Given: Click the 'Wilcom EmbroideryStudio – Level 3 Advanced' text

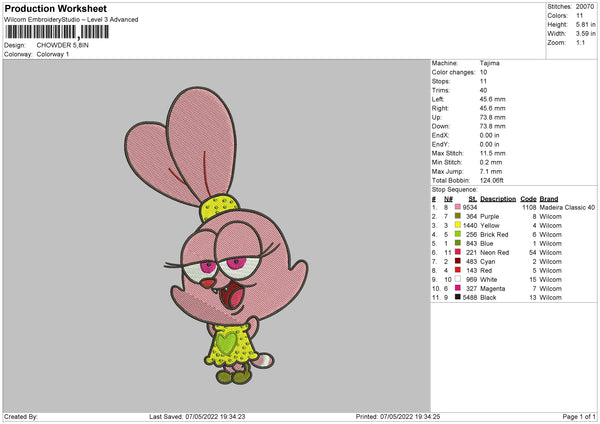Looking at the screenshot, I should [71, 20].
